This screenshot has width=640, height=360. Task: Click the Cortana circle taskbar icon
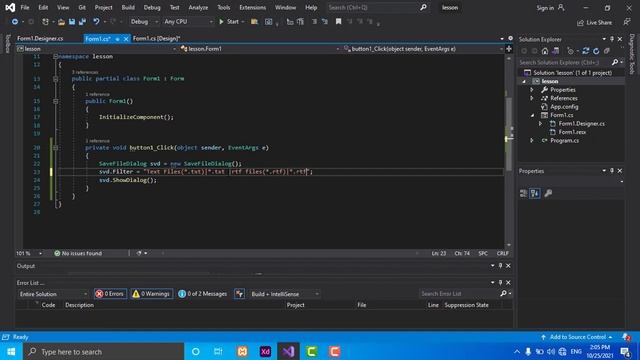point(196,351)
